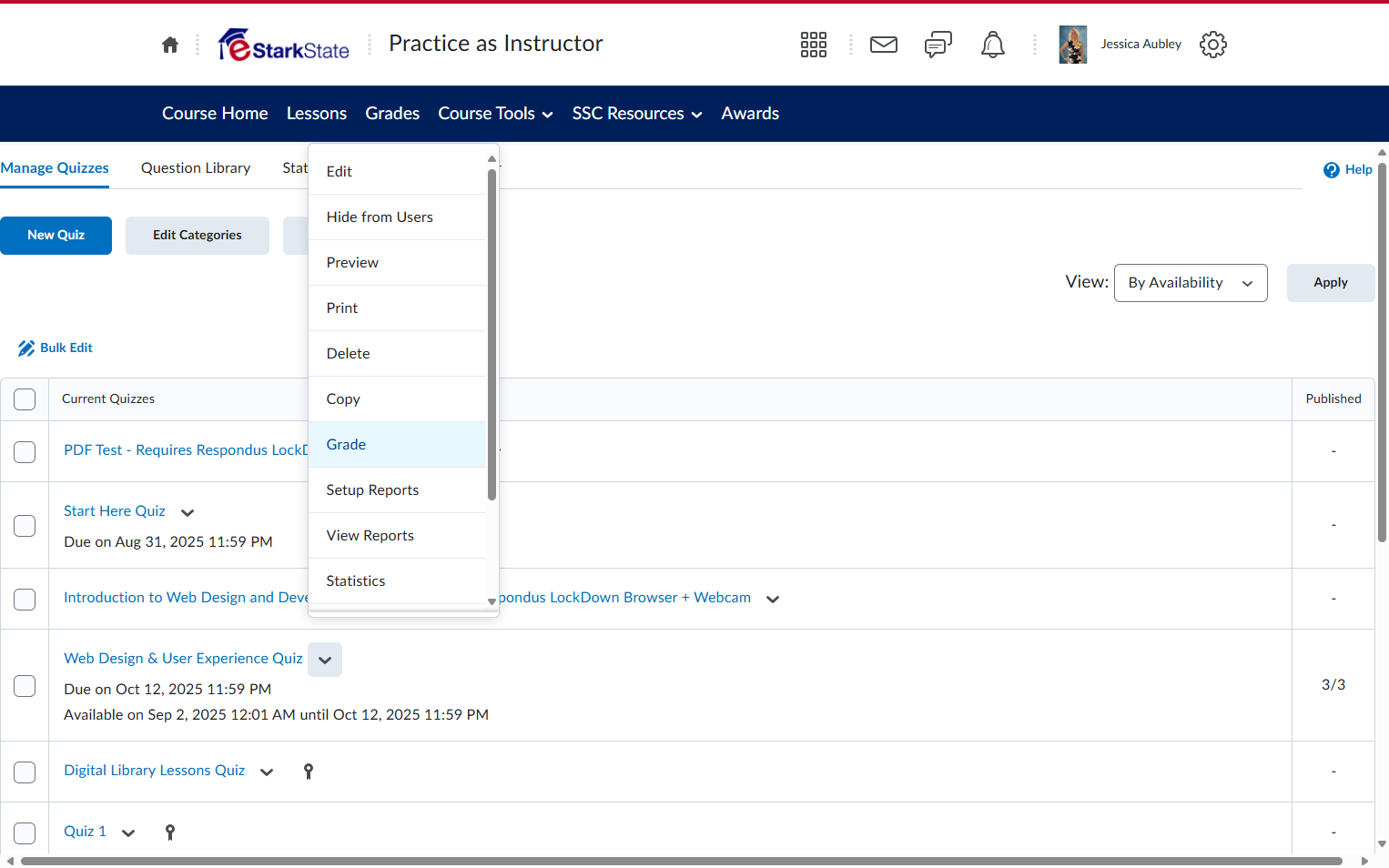Open the update alerts bell icon
Screen dimensions: 1389x868
pos(993,45)
